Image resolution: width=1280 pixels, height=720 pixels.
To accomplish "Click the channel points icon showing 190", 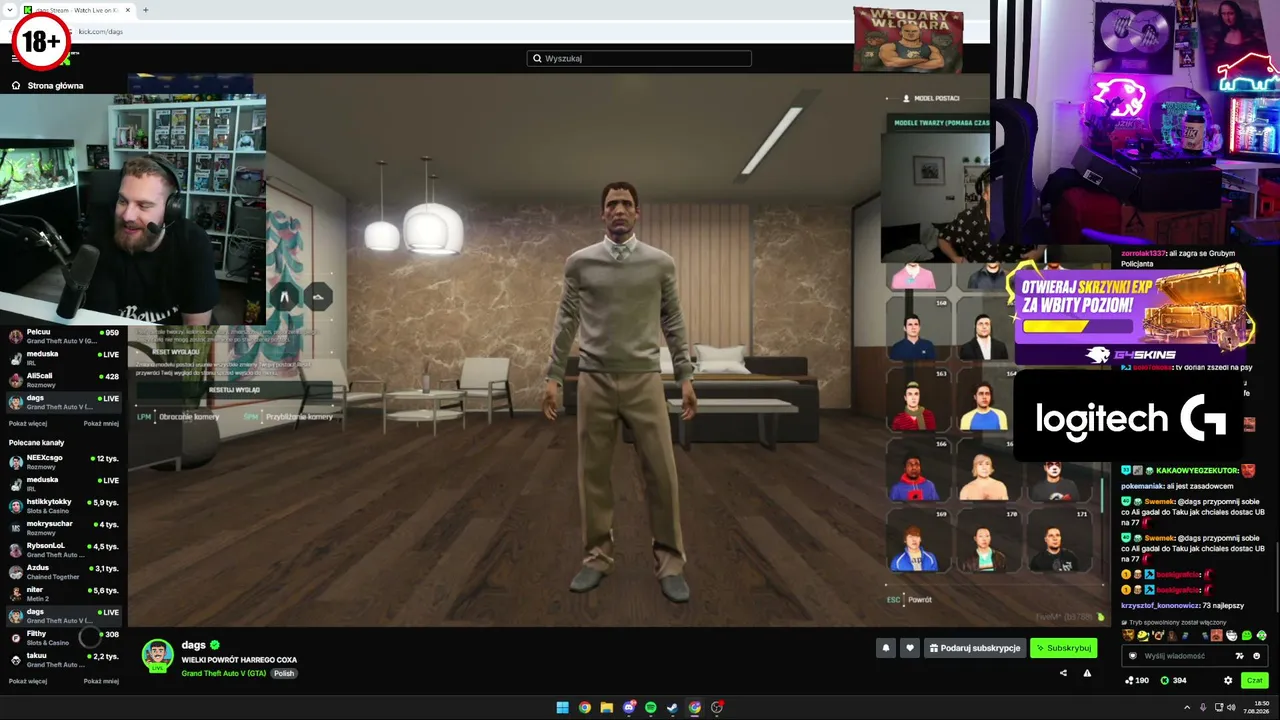I will 1130,680.
